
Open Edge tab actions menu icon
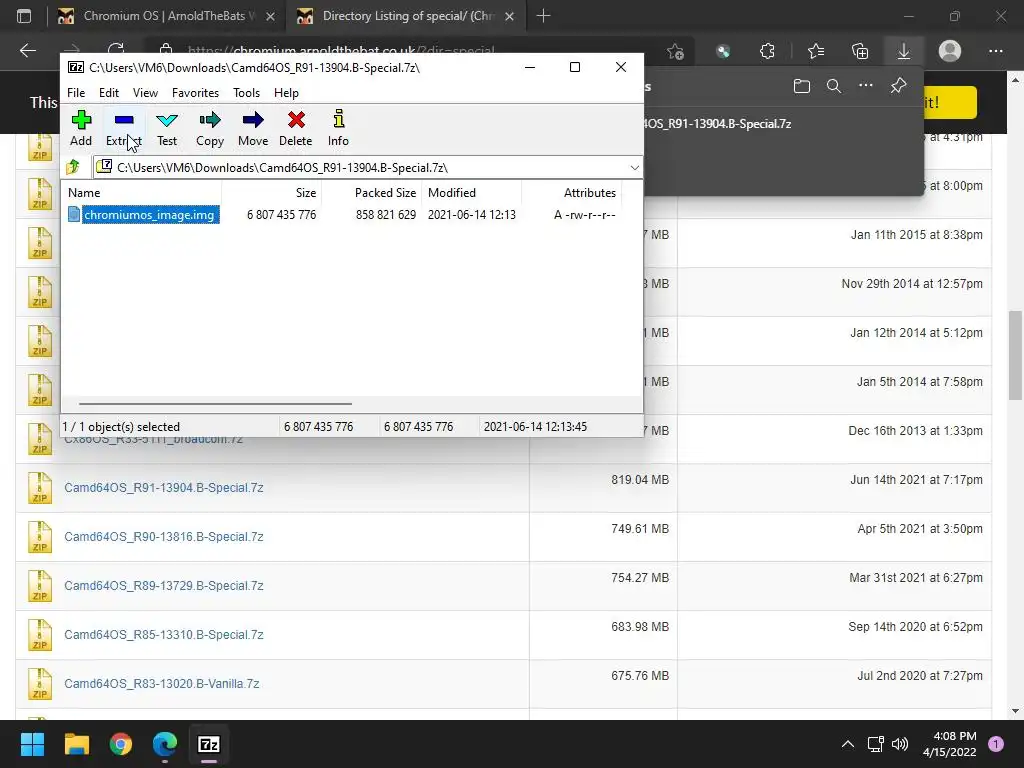point(24,16)
